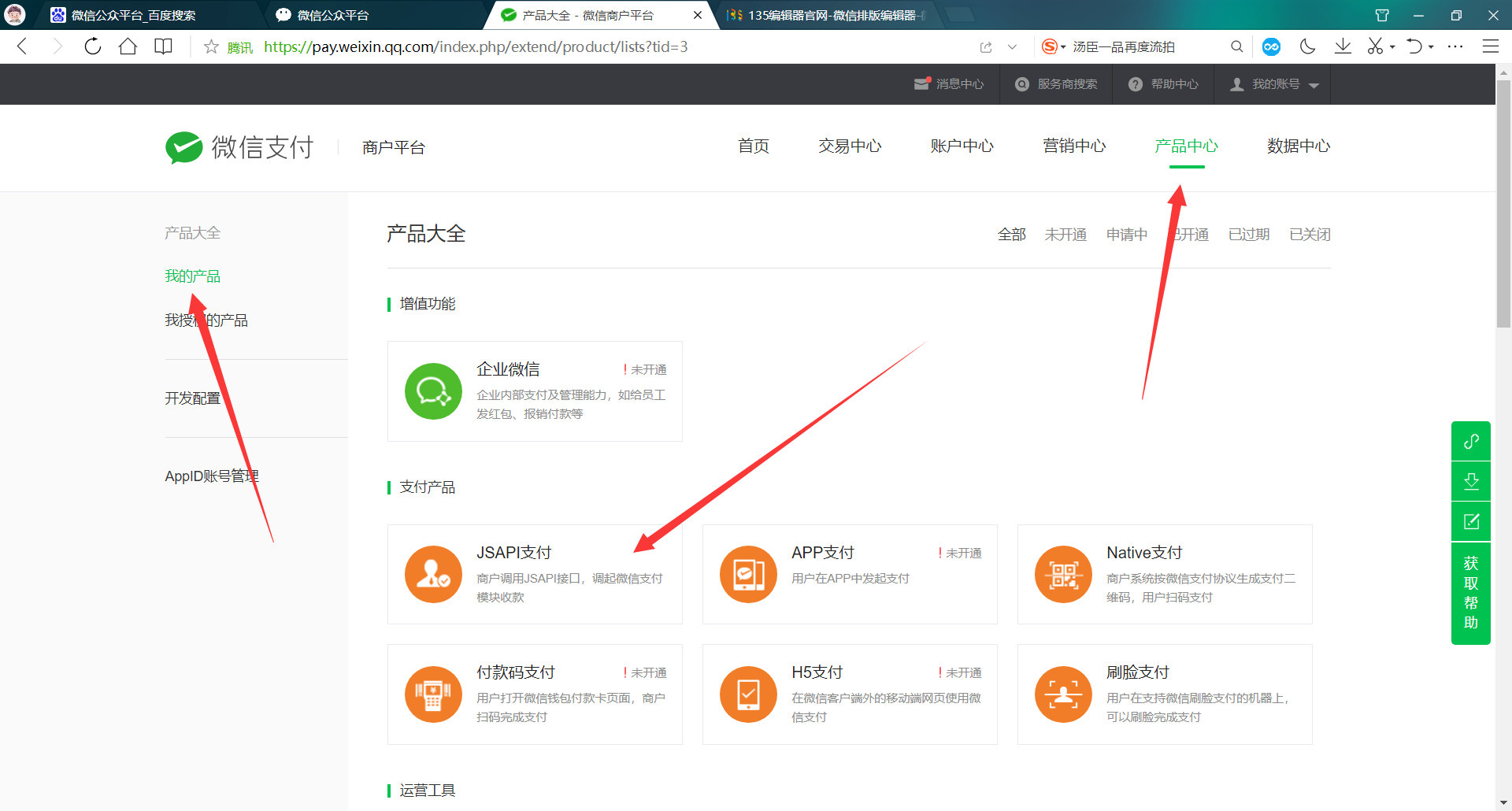Open the H5支付 icon
Viewport: 1512px width, 811px height.
(x=748, y=694)
